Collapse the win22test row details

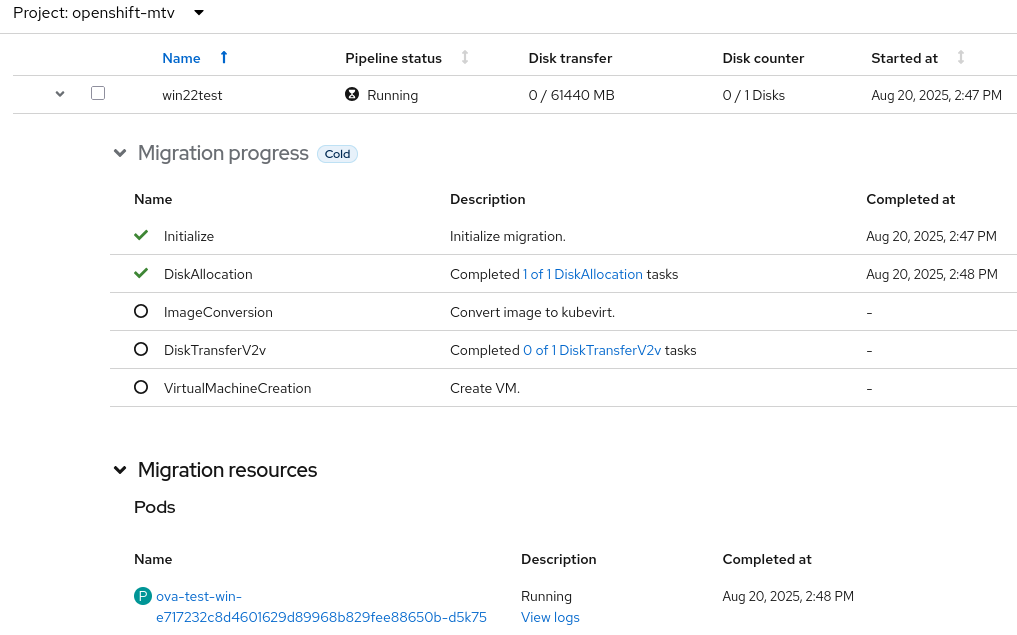pos(60,94)
